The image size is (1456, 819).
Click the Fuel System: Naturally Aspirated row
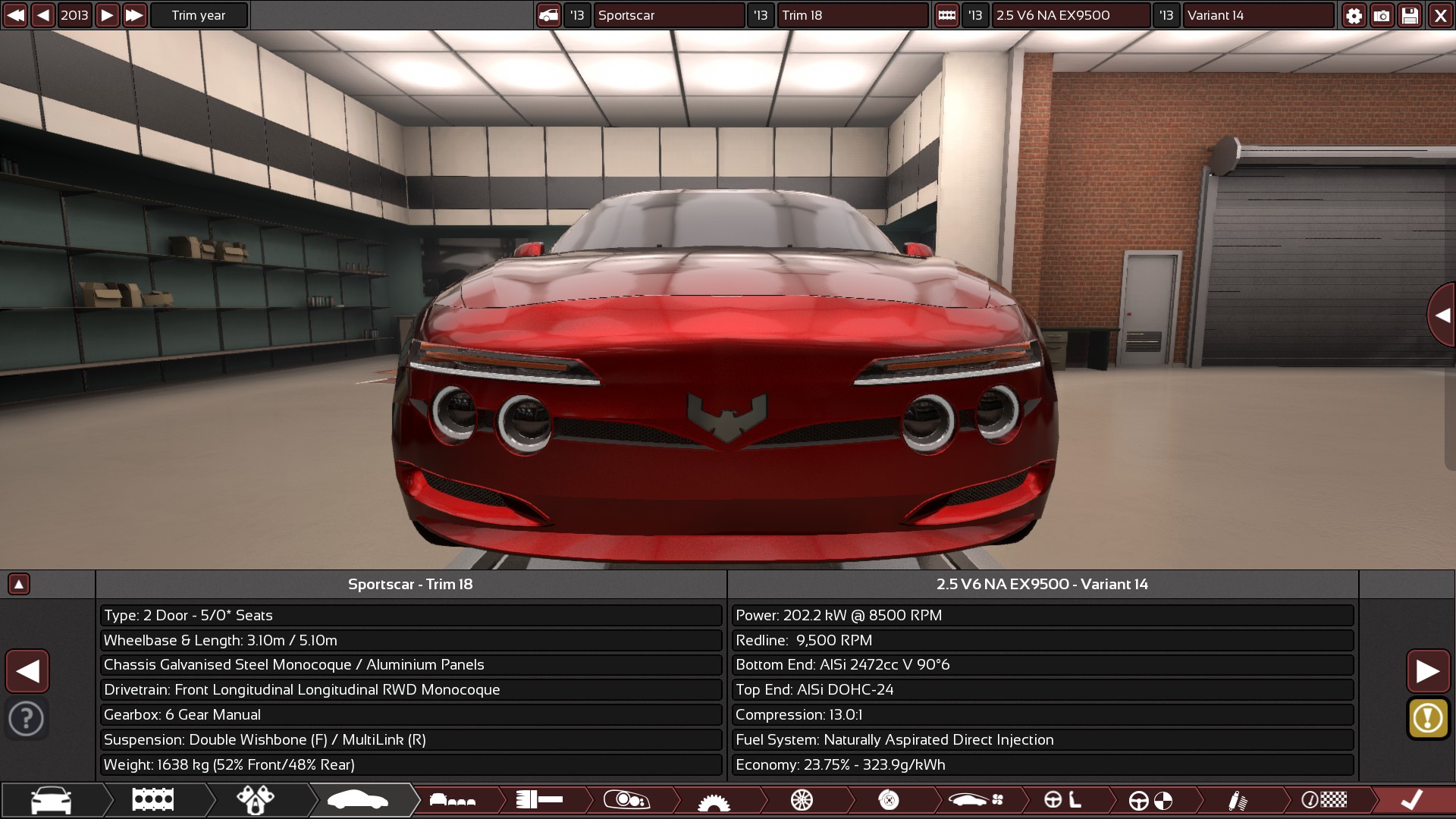1043,740
